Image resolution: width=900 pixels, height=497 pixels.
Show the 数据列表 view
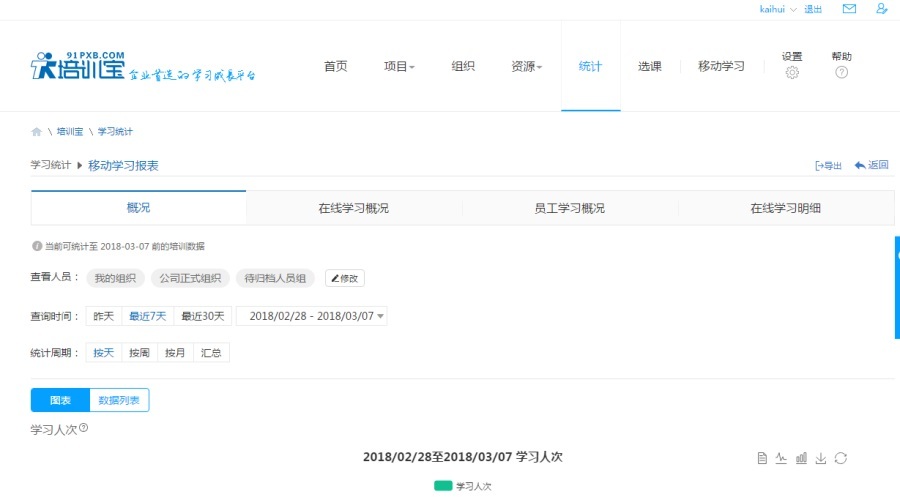[x=119, y=400]
